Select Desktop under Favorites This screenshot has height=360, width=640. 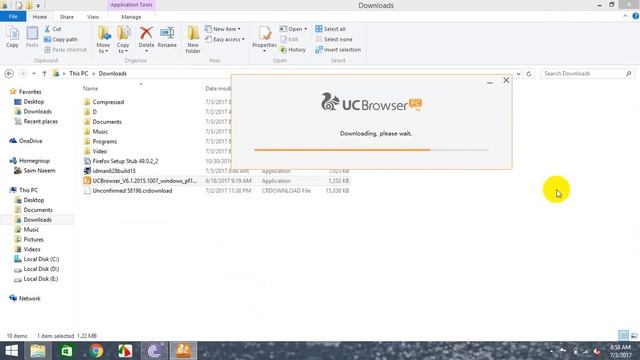33,102
